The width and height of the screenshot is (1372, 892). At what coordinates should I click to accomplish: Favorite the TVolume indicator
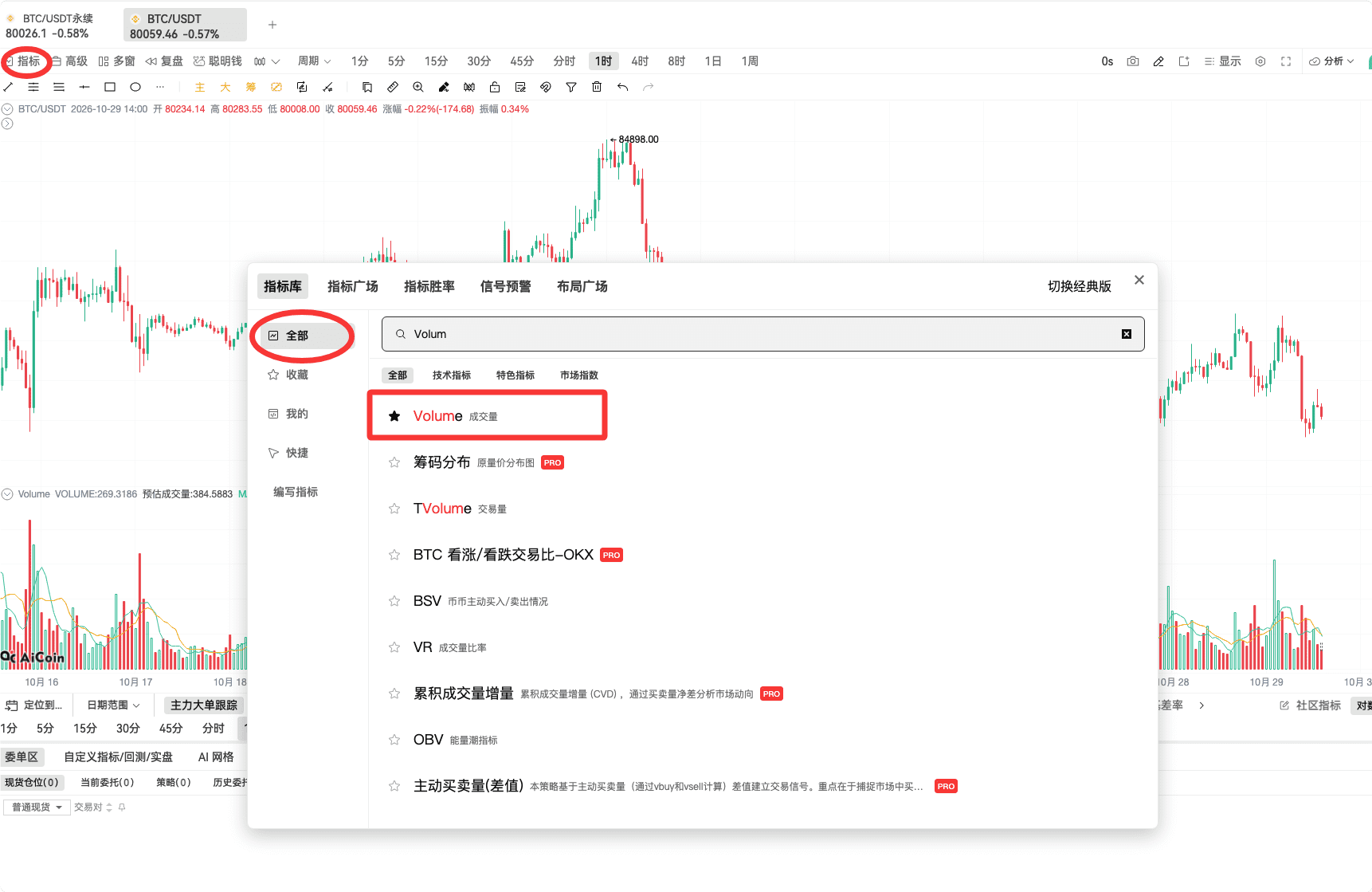[394, 509]
